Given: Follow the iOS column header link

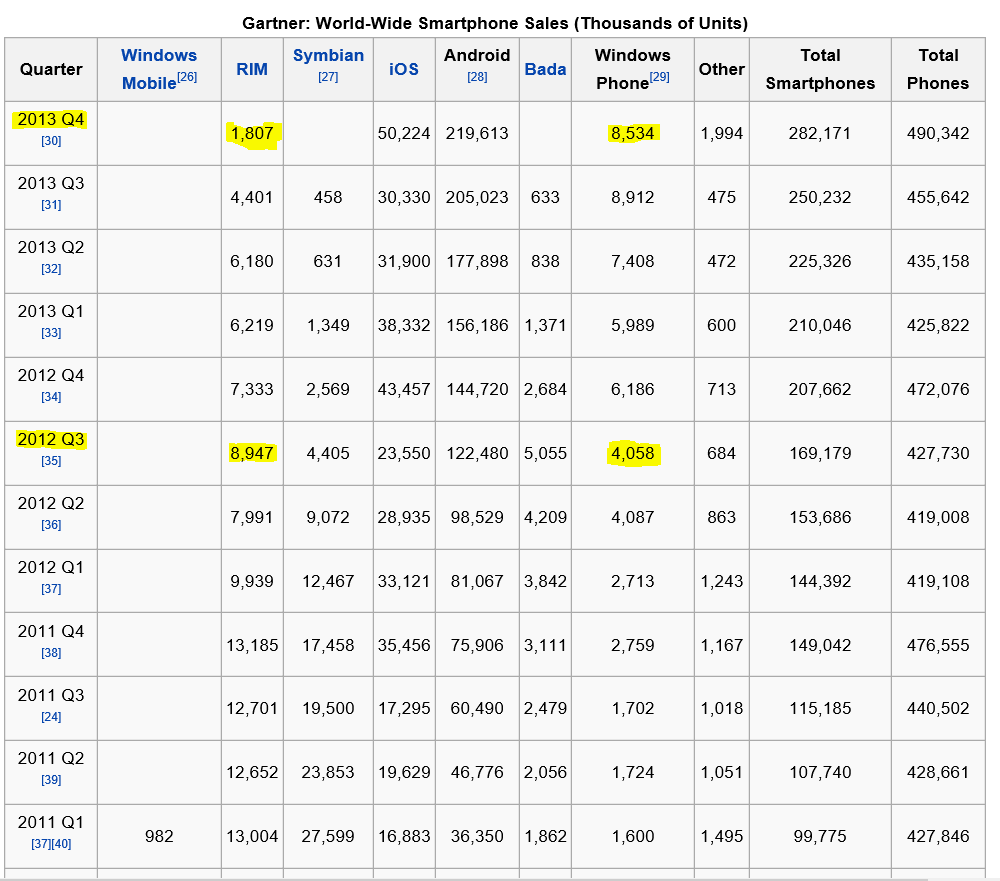Looking at the screenshot, I should [x=404, y=70].
